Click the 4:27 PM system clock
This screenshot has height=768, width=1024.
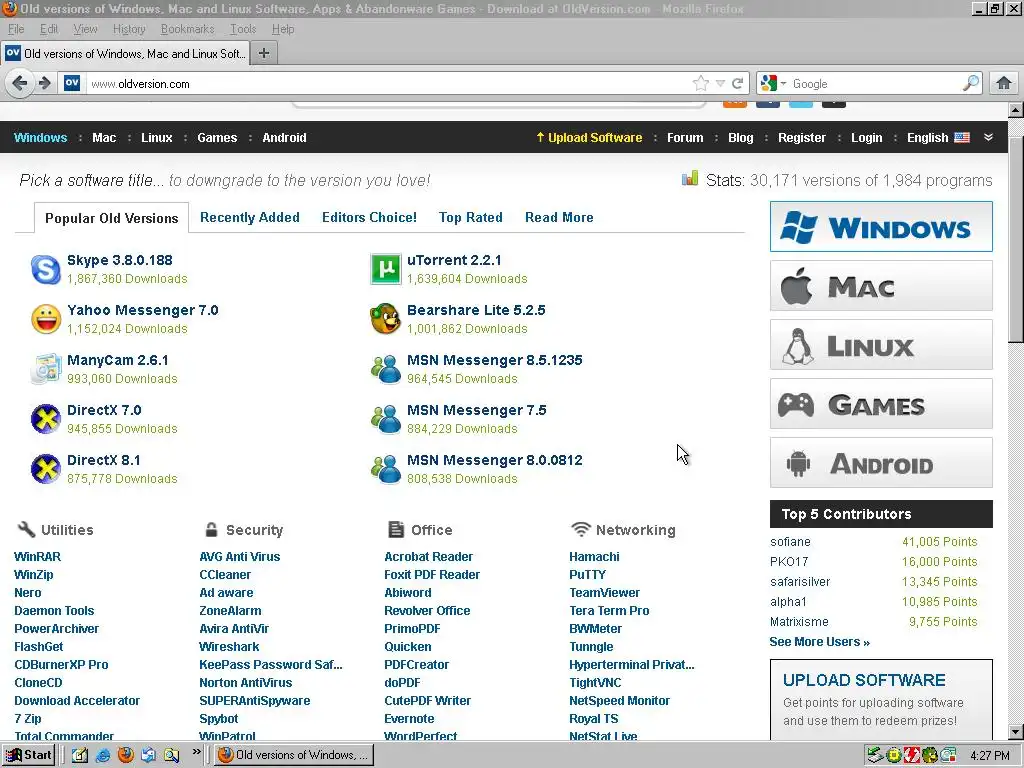[x=989, y=755]
